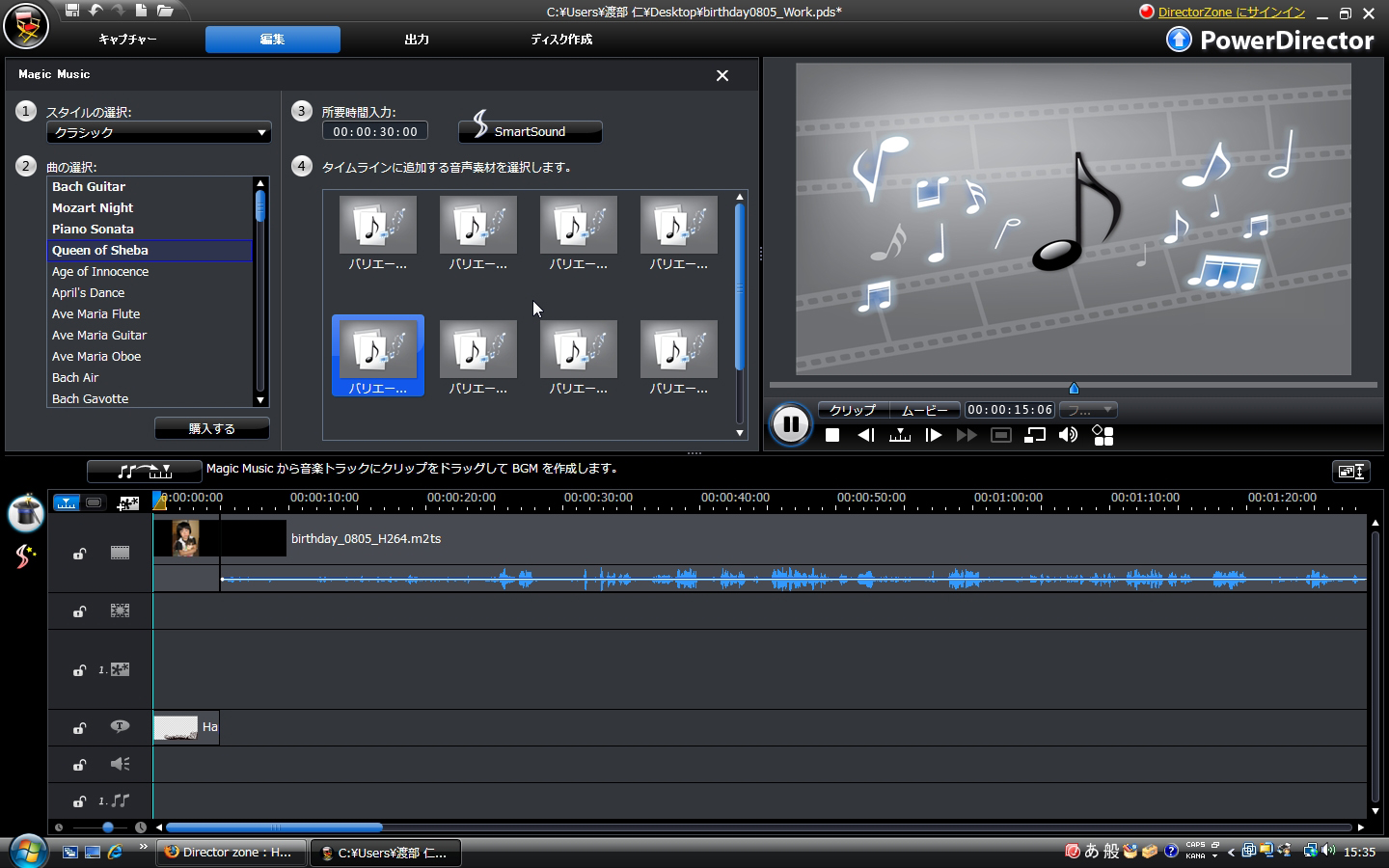Move the timeline zoom slider handle

coord(108,827)
